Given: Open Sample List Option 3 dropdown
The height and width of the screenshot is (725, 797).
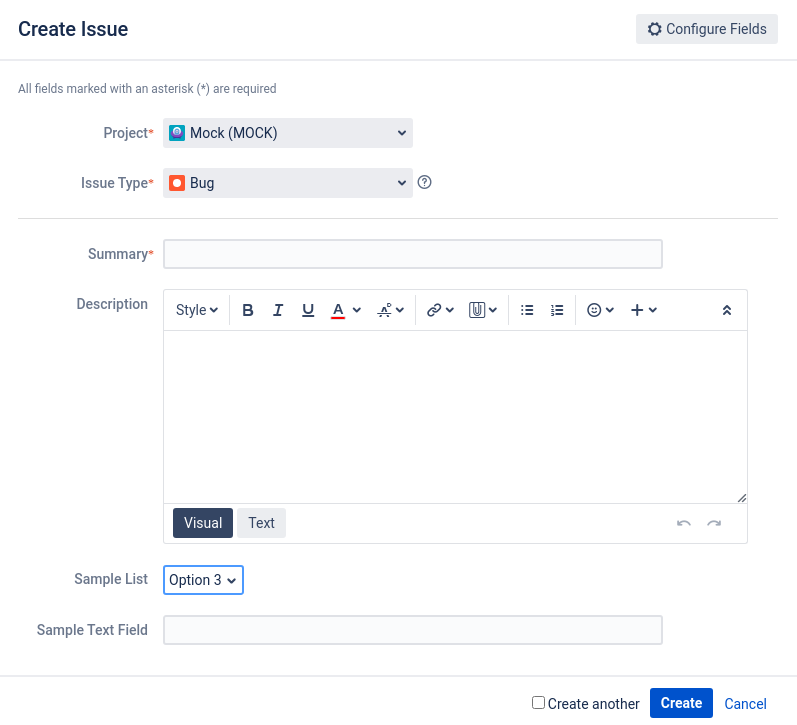Looking at the screenshot, I should (x=203, y=580).
